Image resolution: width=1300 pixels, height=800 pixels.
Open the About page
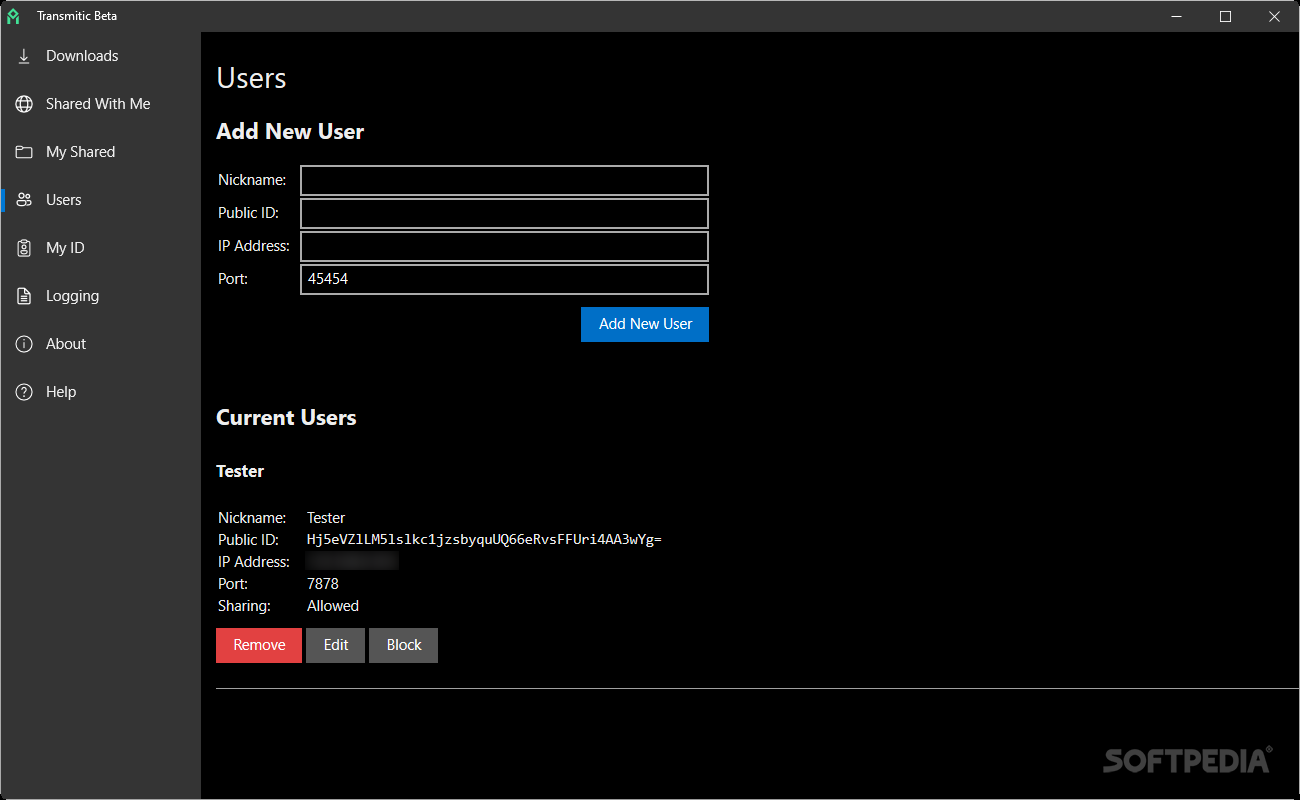click(100, 344)
